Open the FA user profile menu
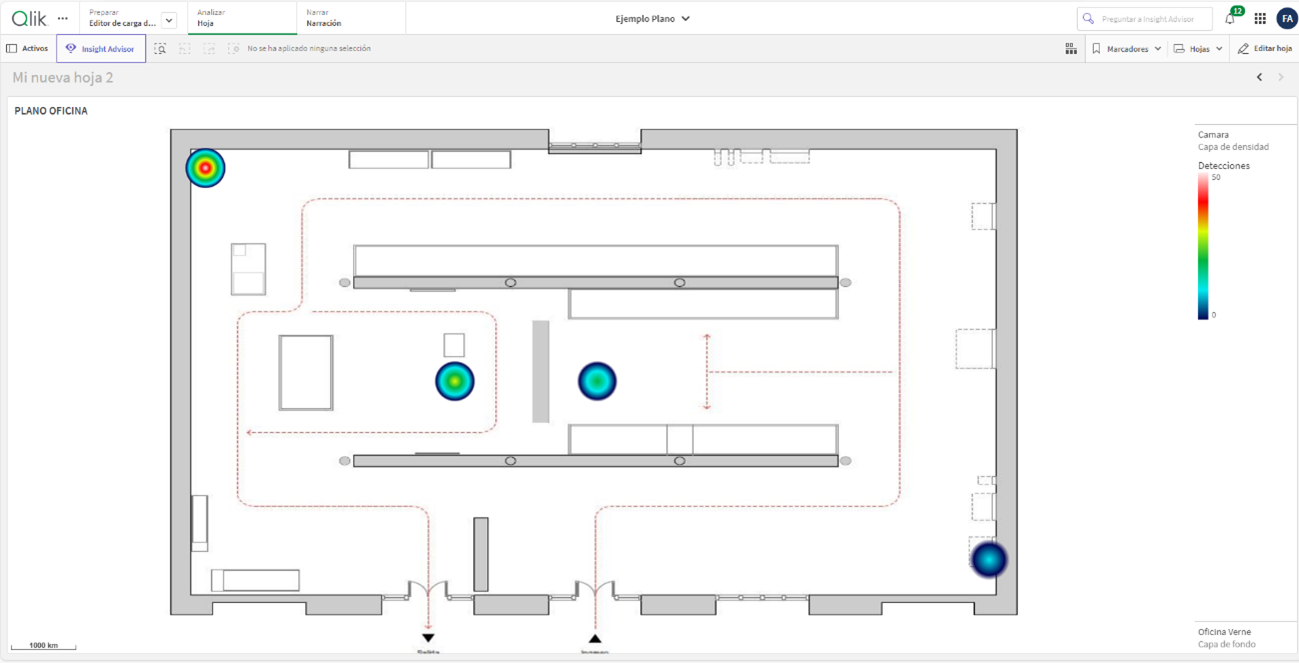Viewport: 1299px width, 663px height. coord(1286,18)
